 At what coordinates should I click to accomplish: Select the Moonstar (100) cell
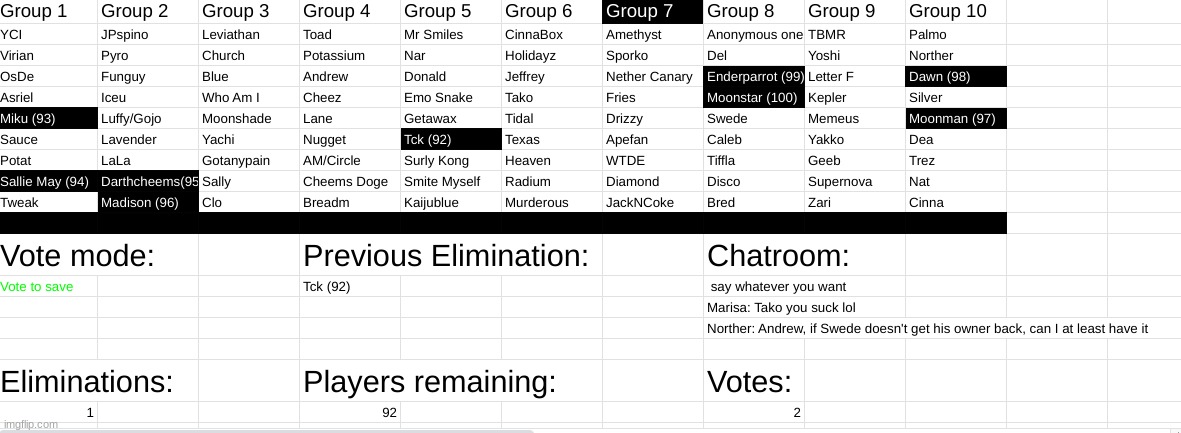click(x=754, y=98)
